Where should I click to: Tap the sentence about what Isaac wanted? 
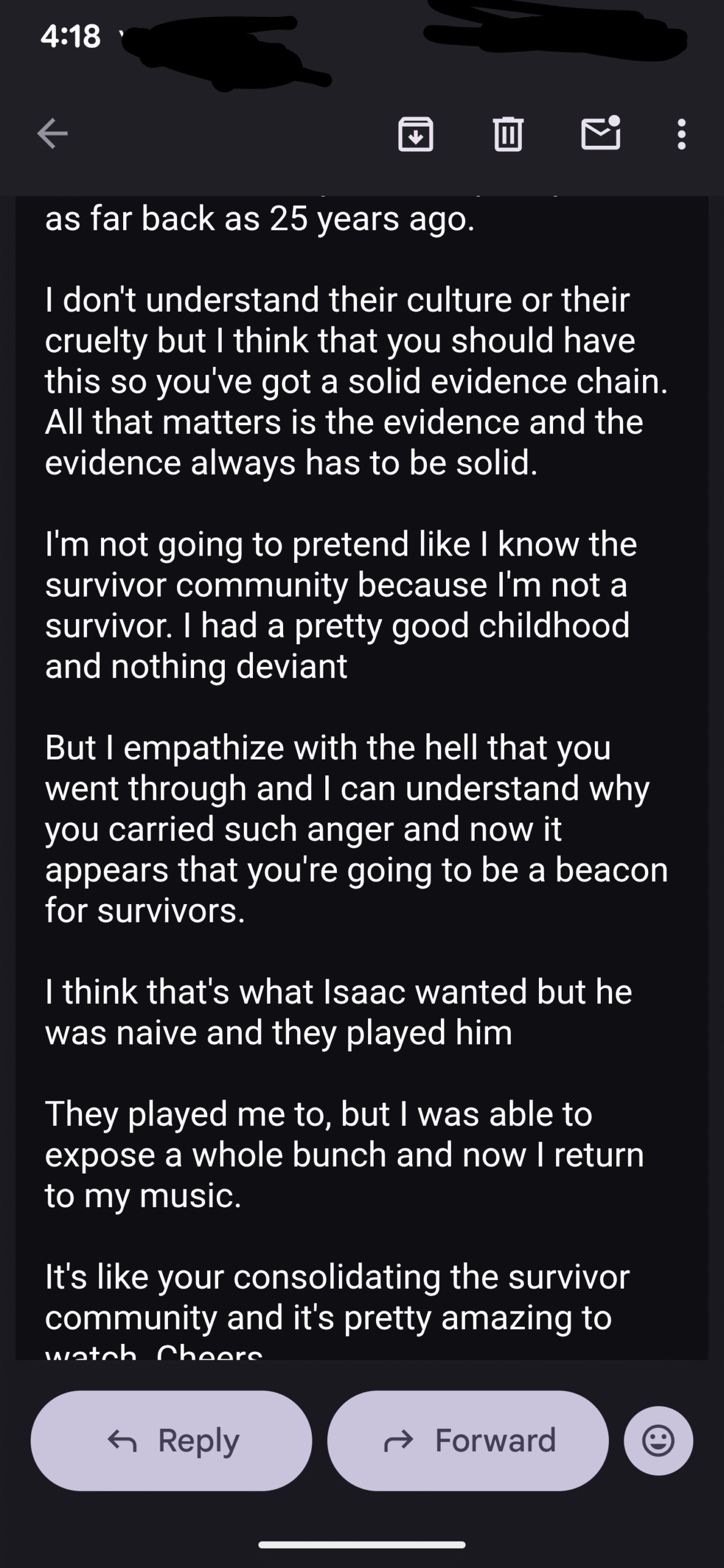338,1012
